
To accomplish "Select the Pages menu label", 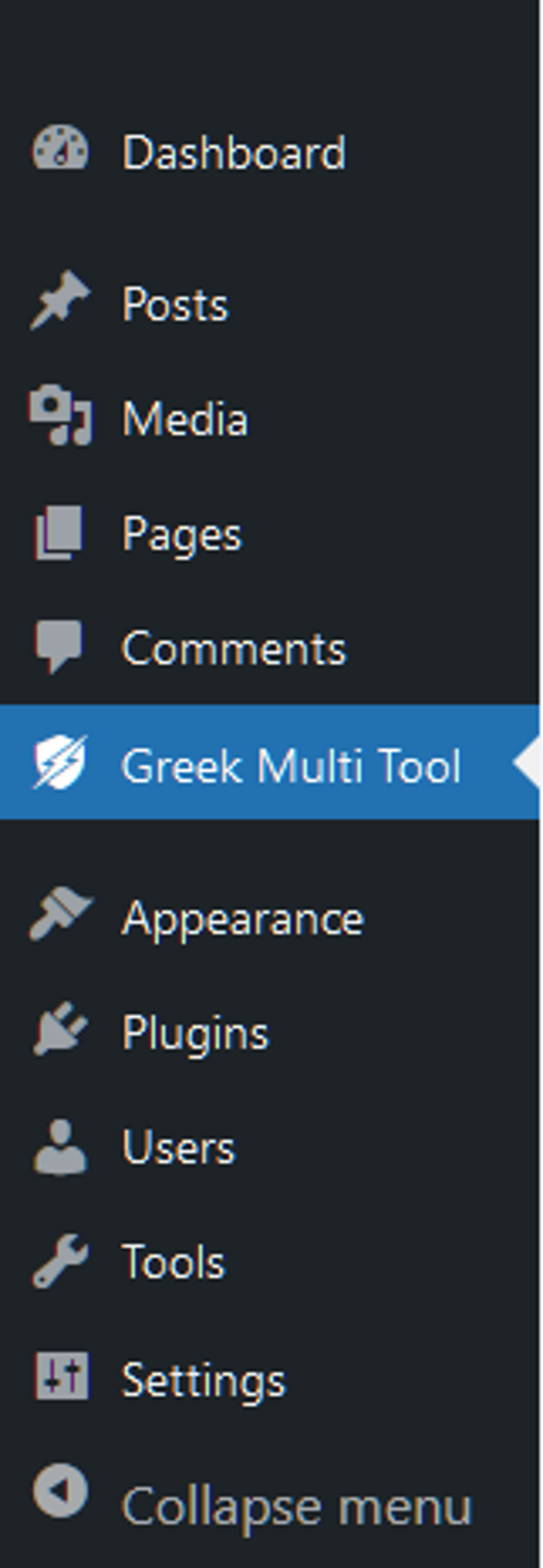I will coord(182,534).
